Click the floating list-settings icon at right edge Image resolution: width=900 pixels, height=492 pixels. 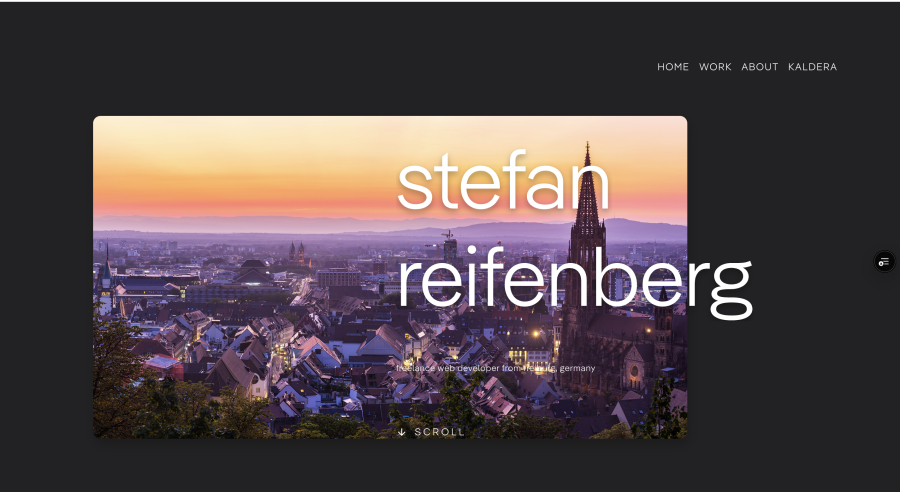pyautogui.click(x=884, y=262)
